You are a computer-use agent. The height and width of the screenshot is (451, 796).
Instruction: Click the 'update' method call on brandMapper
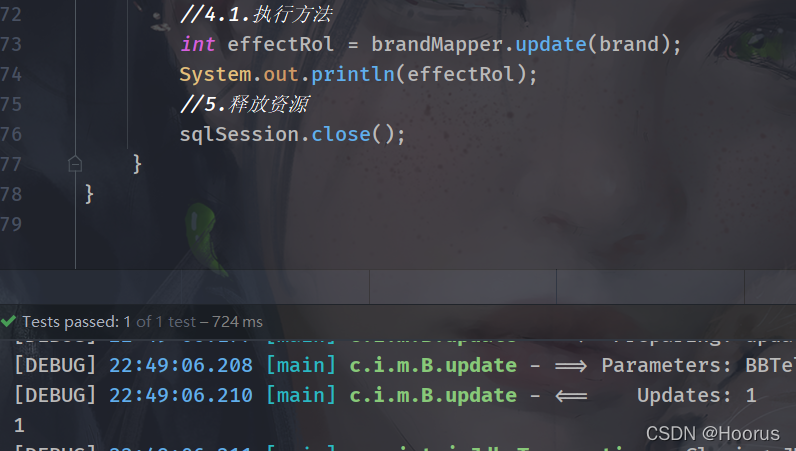coord(551,44)
